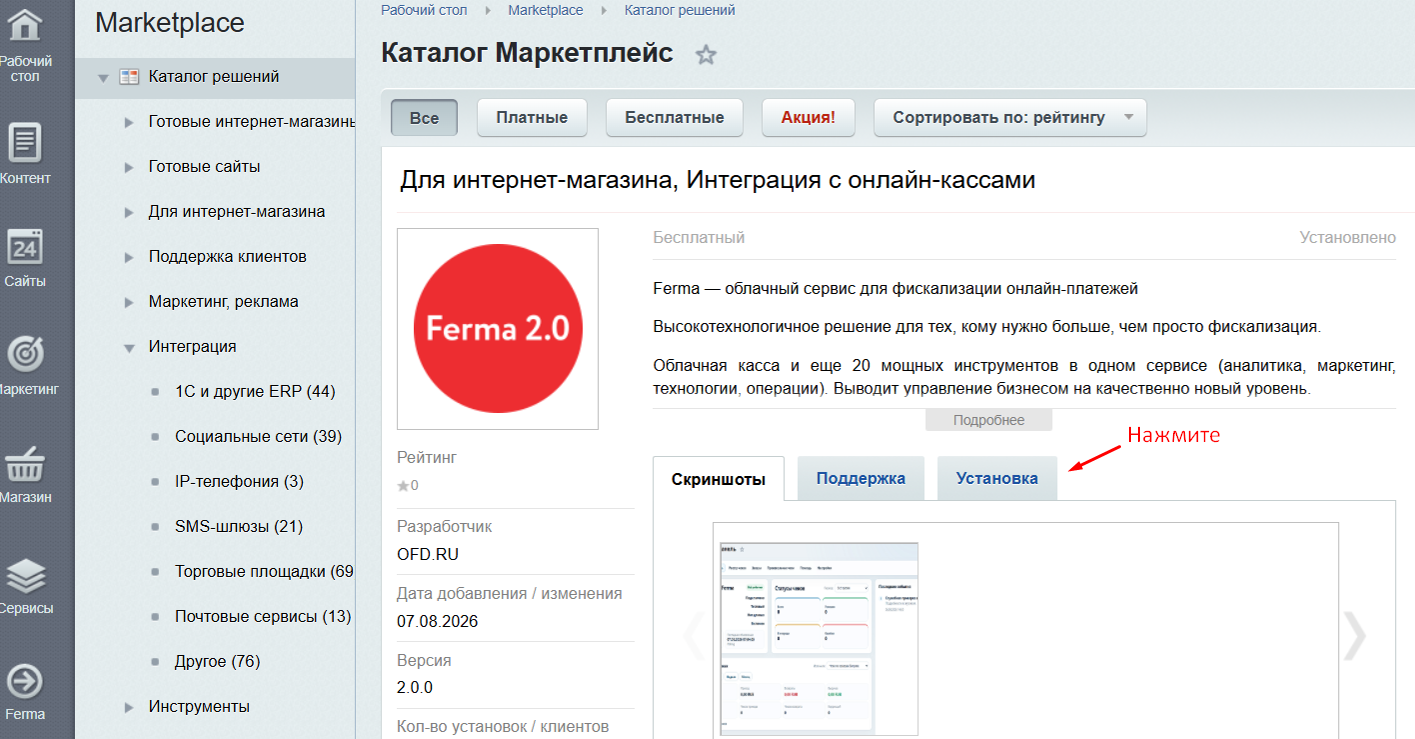Open Инструменты tree item
The height and width of the screenshot is (739, 1415).
(x=199, y=706)
